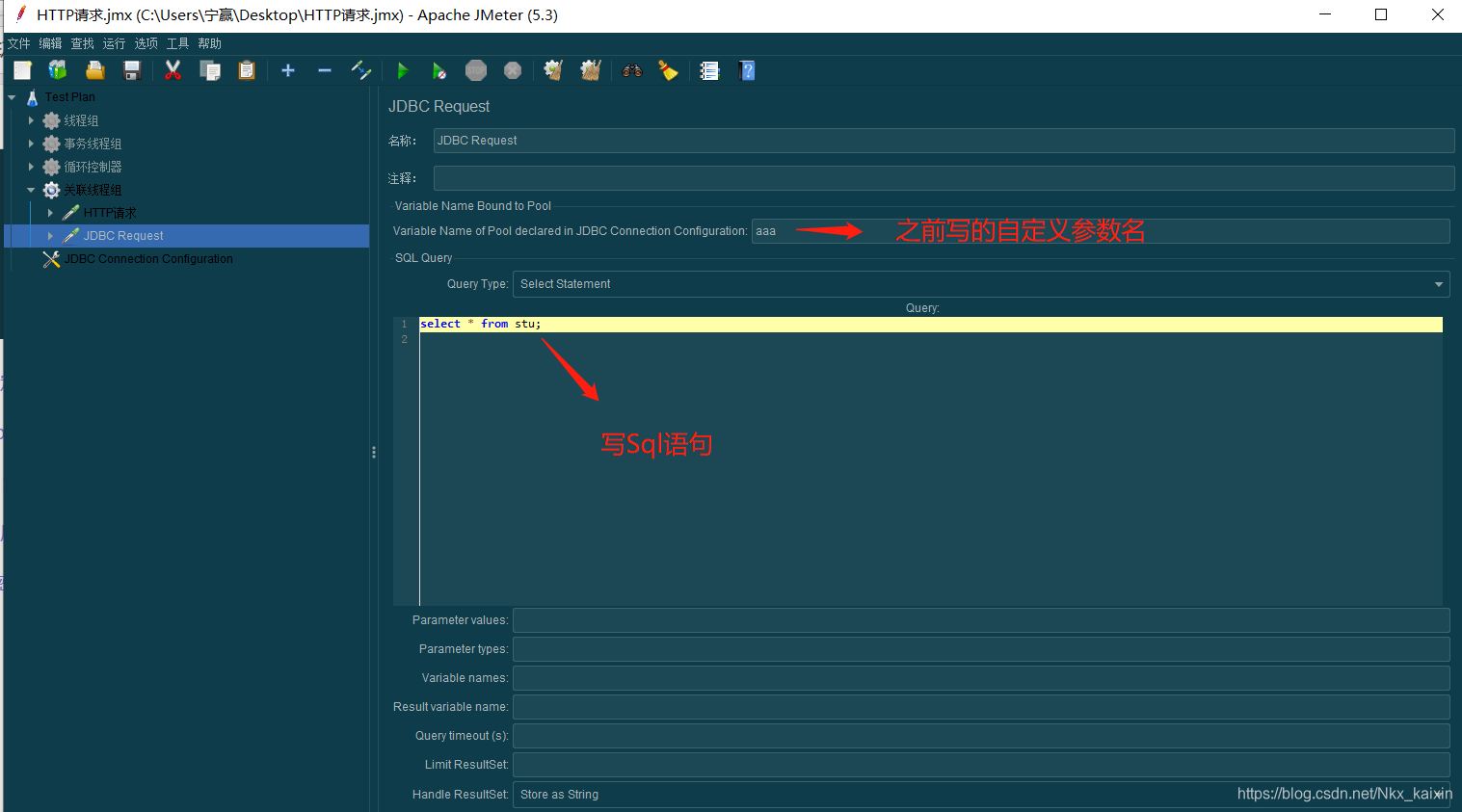Screen dimensions: 1462x812
Task: Click the Clear results broom icon
Action: 553,70
